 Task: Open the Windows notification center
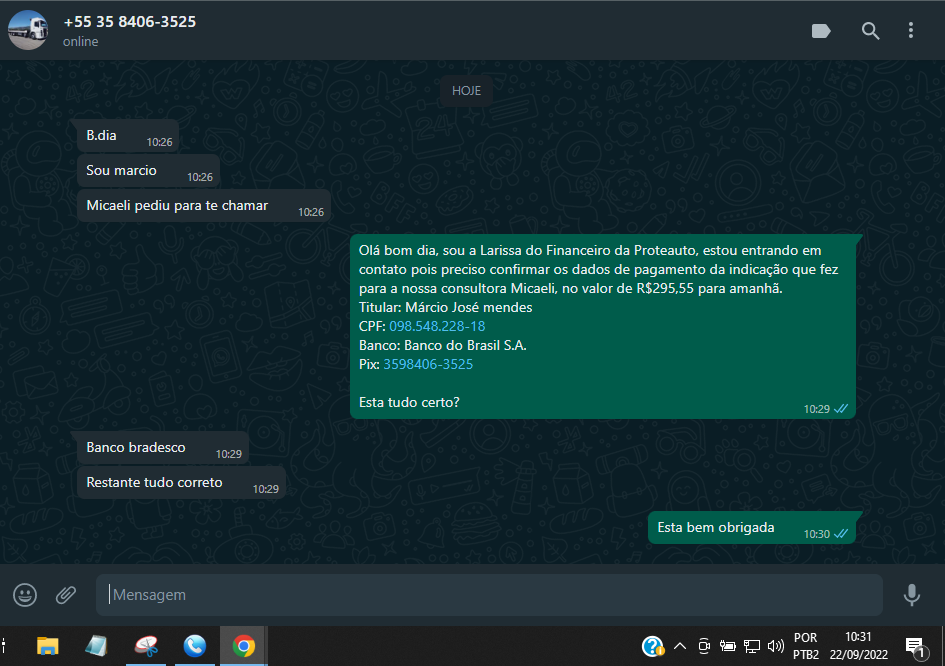coord(914,646)
